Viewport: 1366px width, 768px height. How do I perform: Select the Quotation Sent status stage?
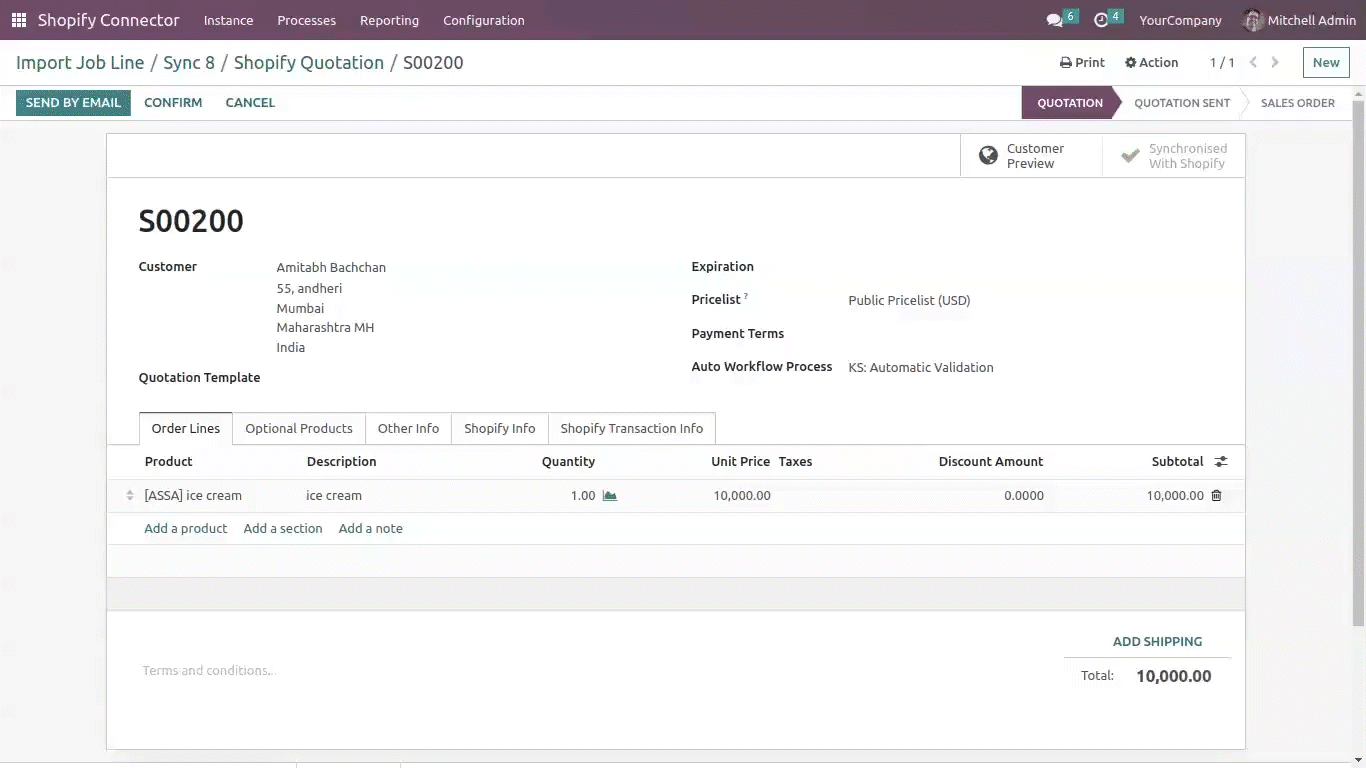pyautogui.click(x=1181, y=103)
